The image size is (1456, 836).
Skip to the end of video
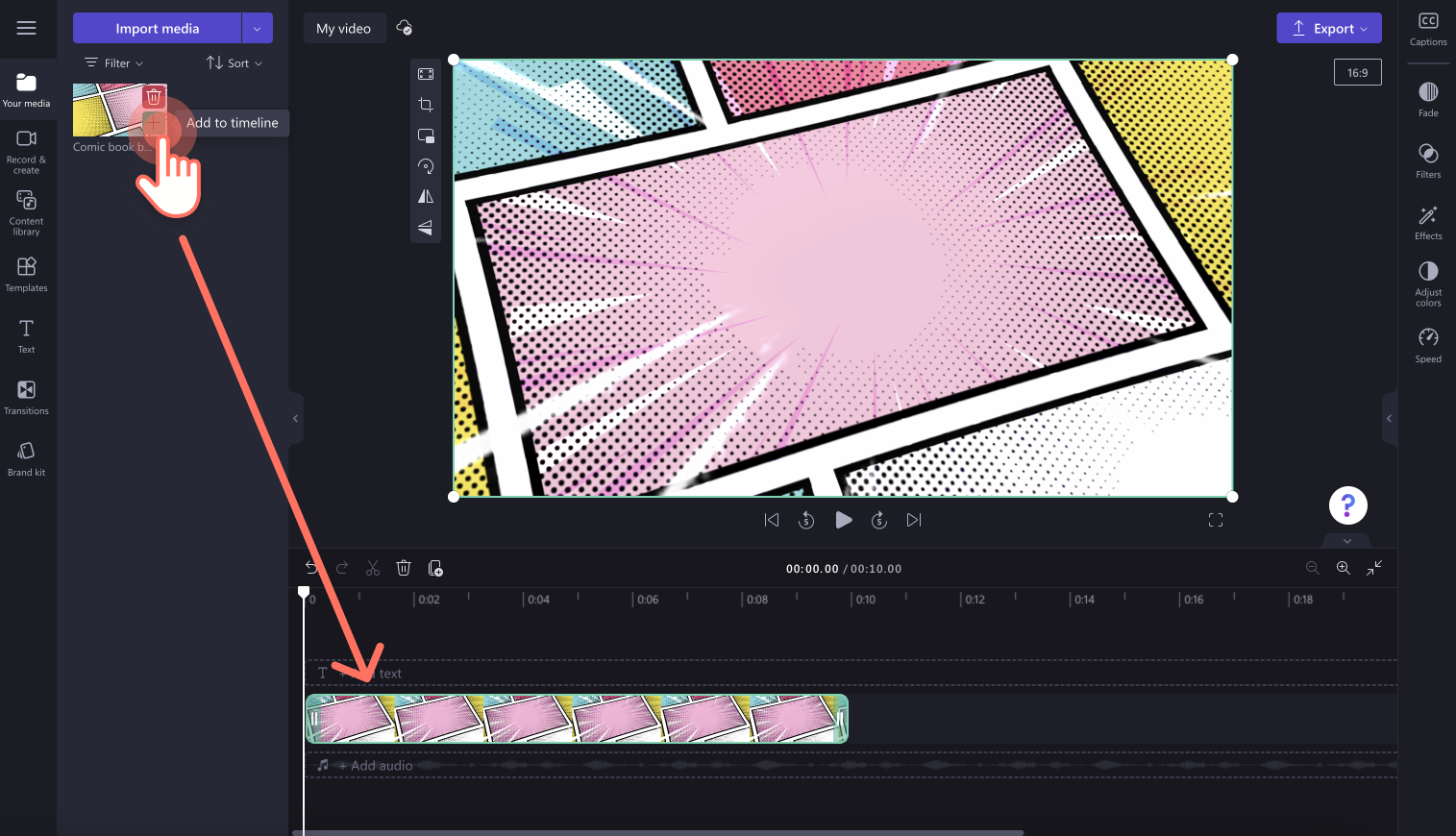click(914, 520)
